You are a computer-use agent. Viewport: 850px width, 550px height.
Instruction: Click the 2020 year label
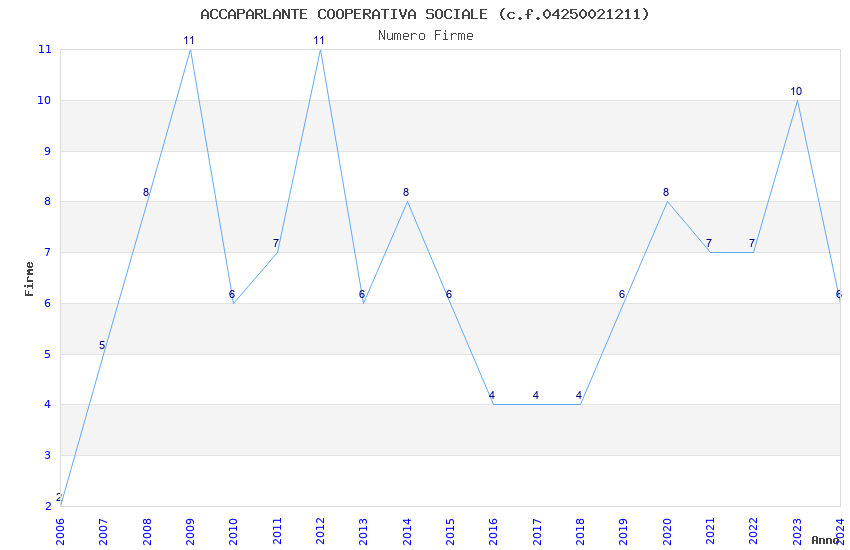[667, 531]
